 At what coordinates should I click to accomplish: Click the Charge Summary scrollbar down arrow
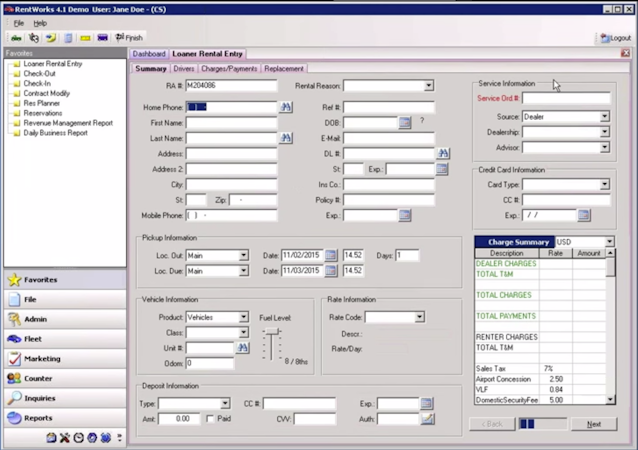pyautogui.click(x=610, y=400)
